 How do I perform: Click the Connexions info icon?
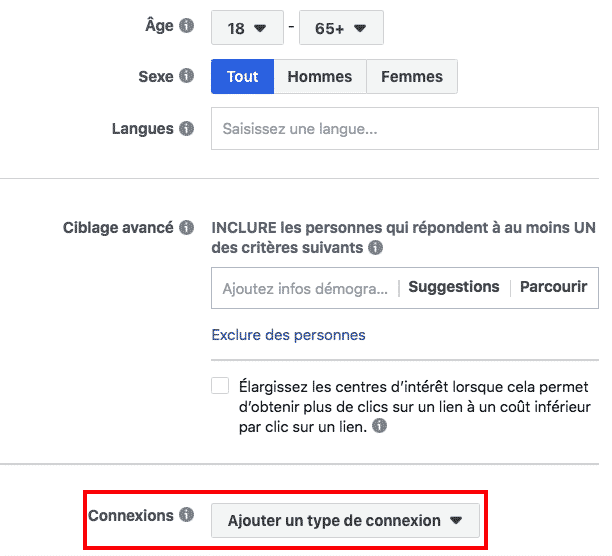[186, 516]
